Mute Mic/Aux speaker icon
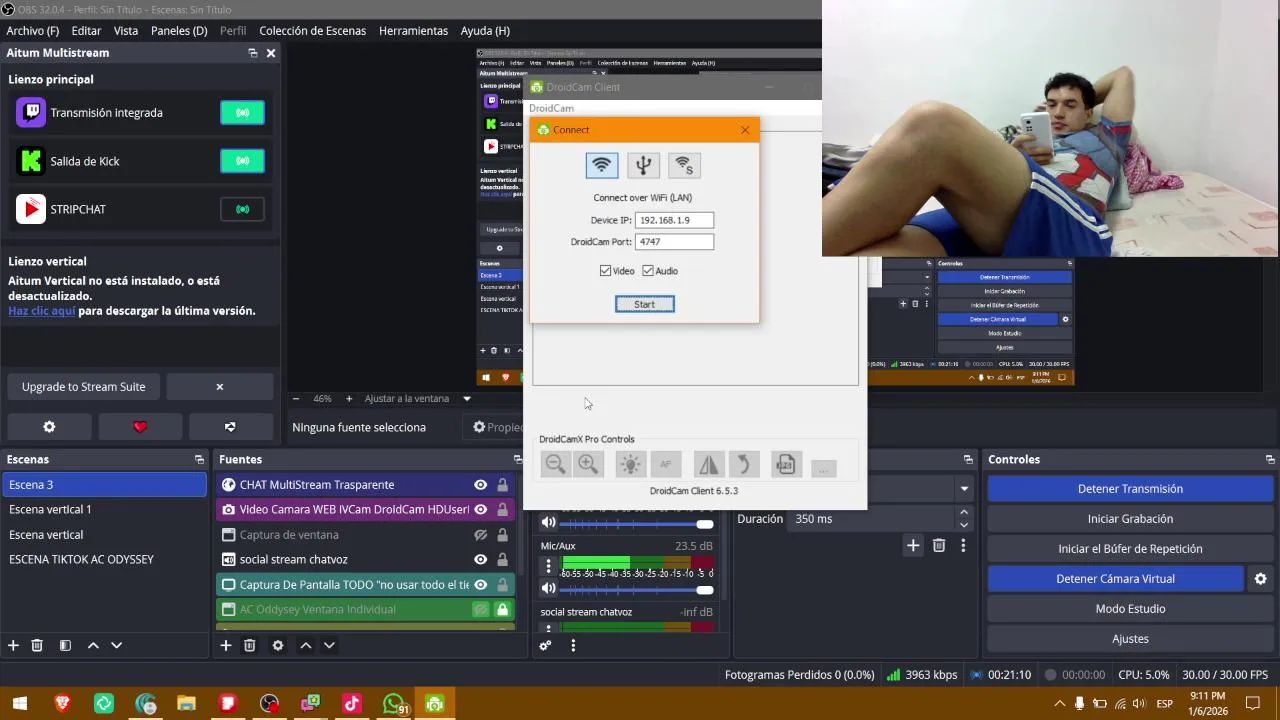The height and width of the screenshot is (720, 1280). click(548, 588)
